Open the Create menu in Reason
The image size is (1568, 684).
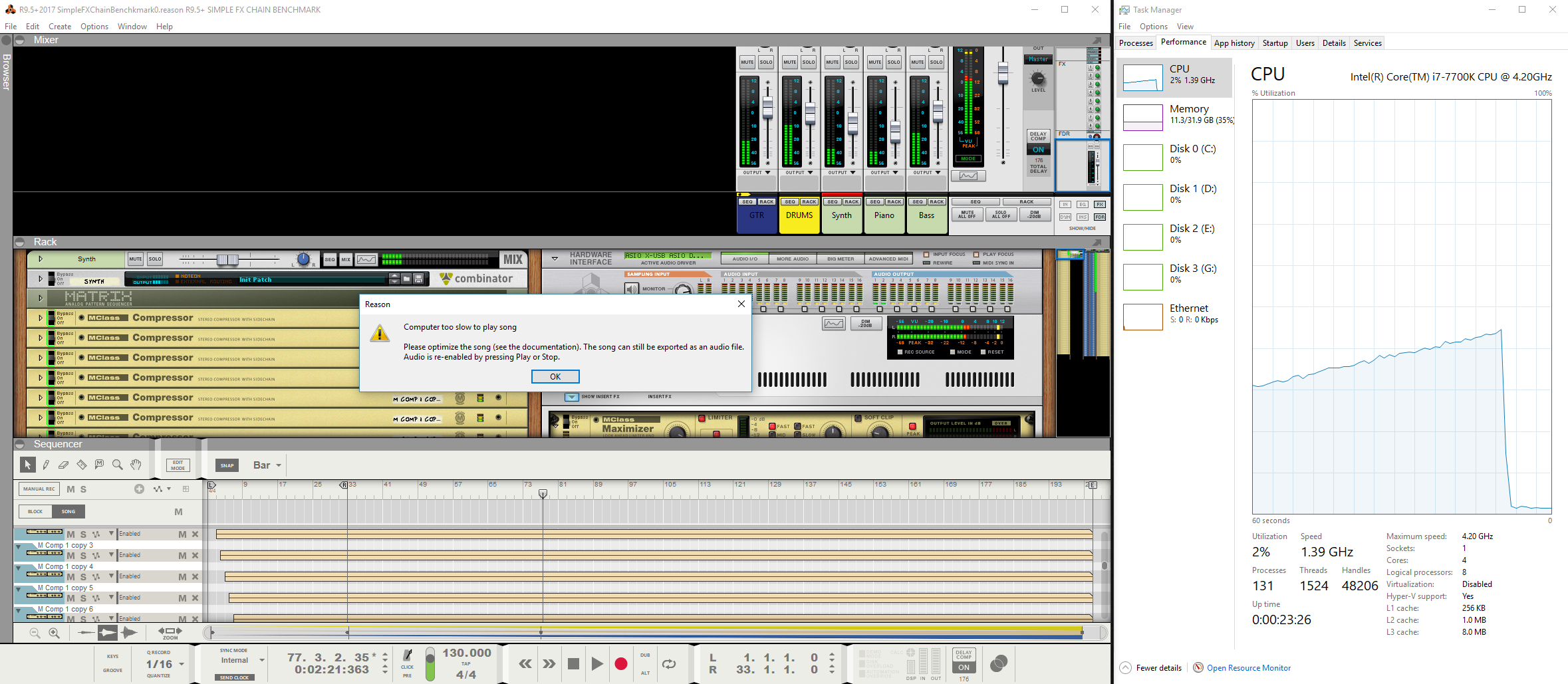tap(60, 27)
